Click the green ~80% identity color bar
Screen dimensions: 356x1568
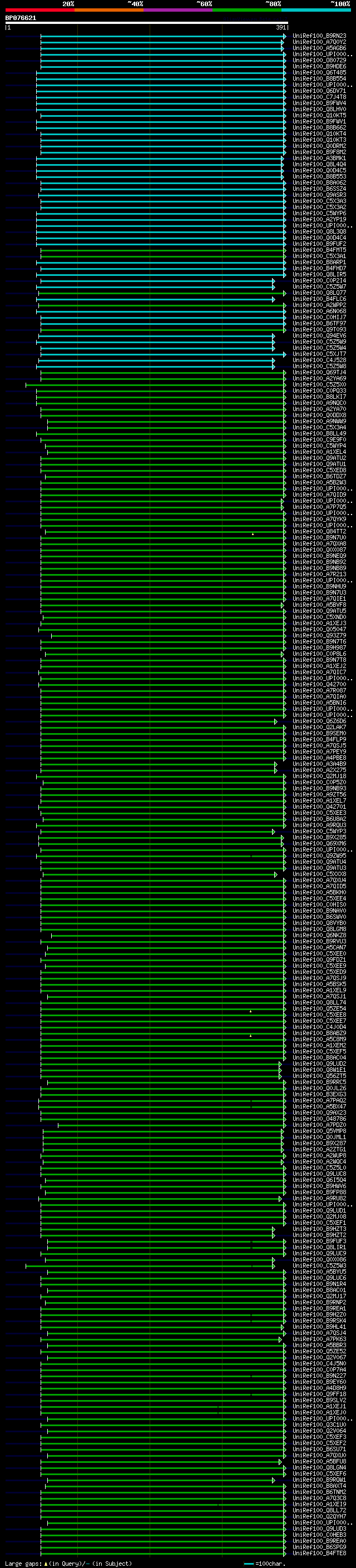(247, 10)
